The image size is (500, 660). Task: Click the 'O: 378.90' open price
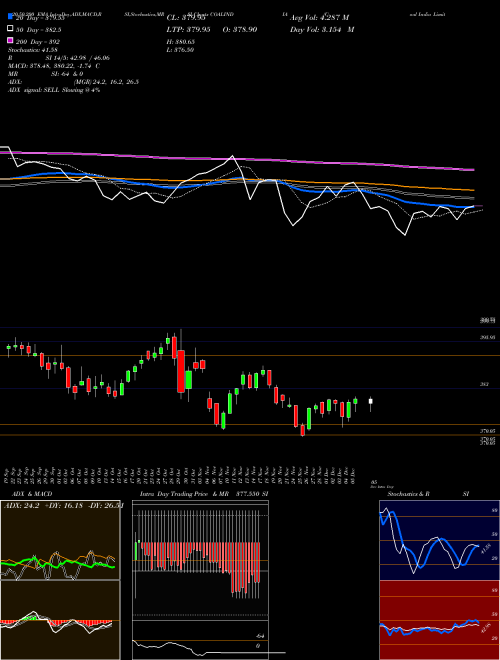(239, 29)
